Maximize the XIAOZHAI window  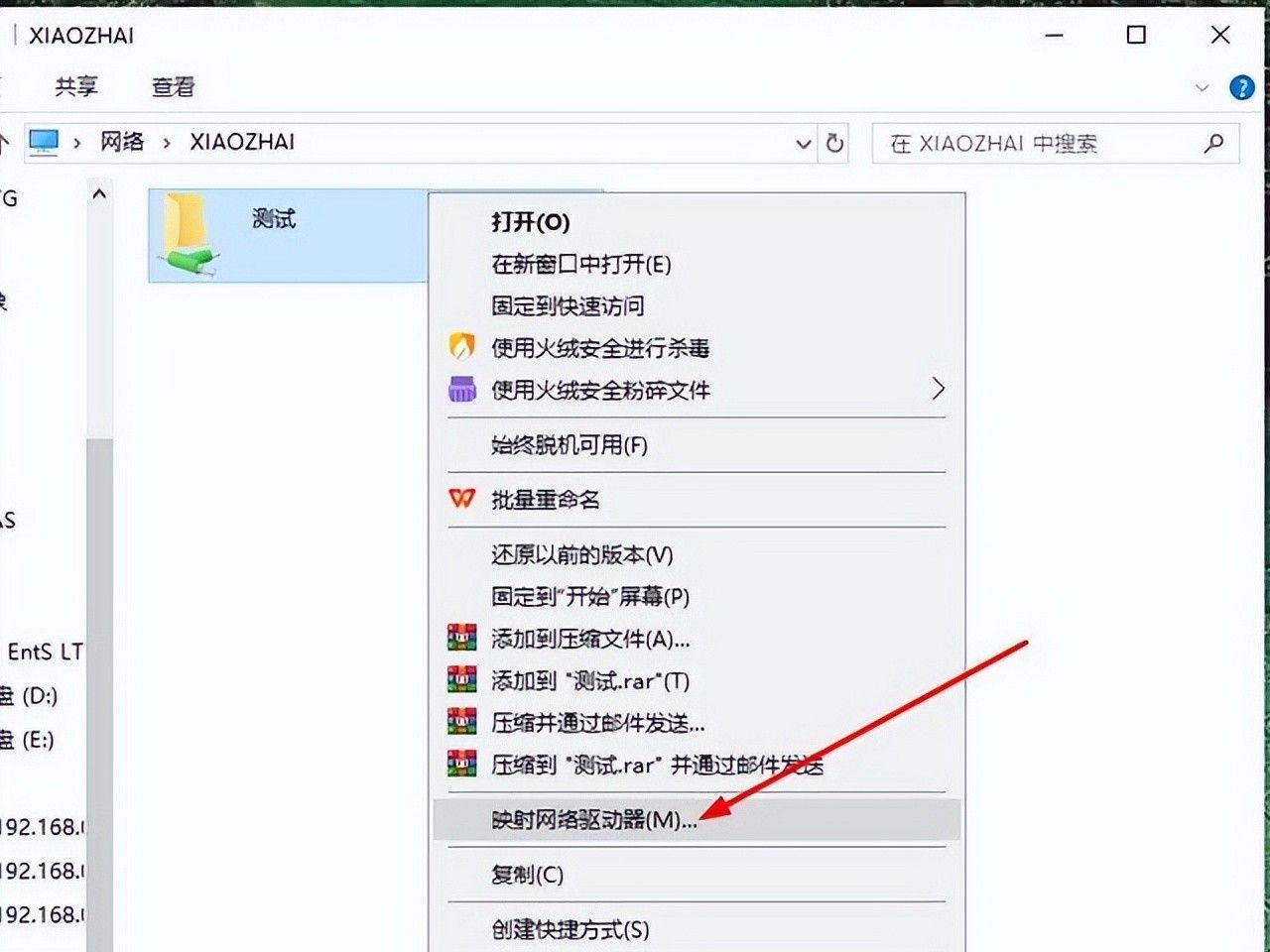(1136, 35)
